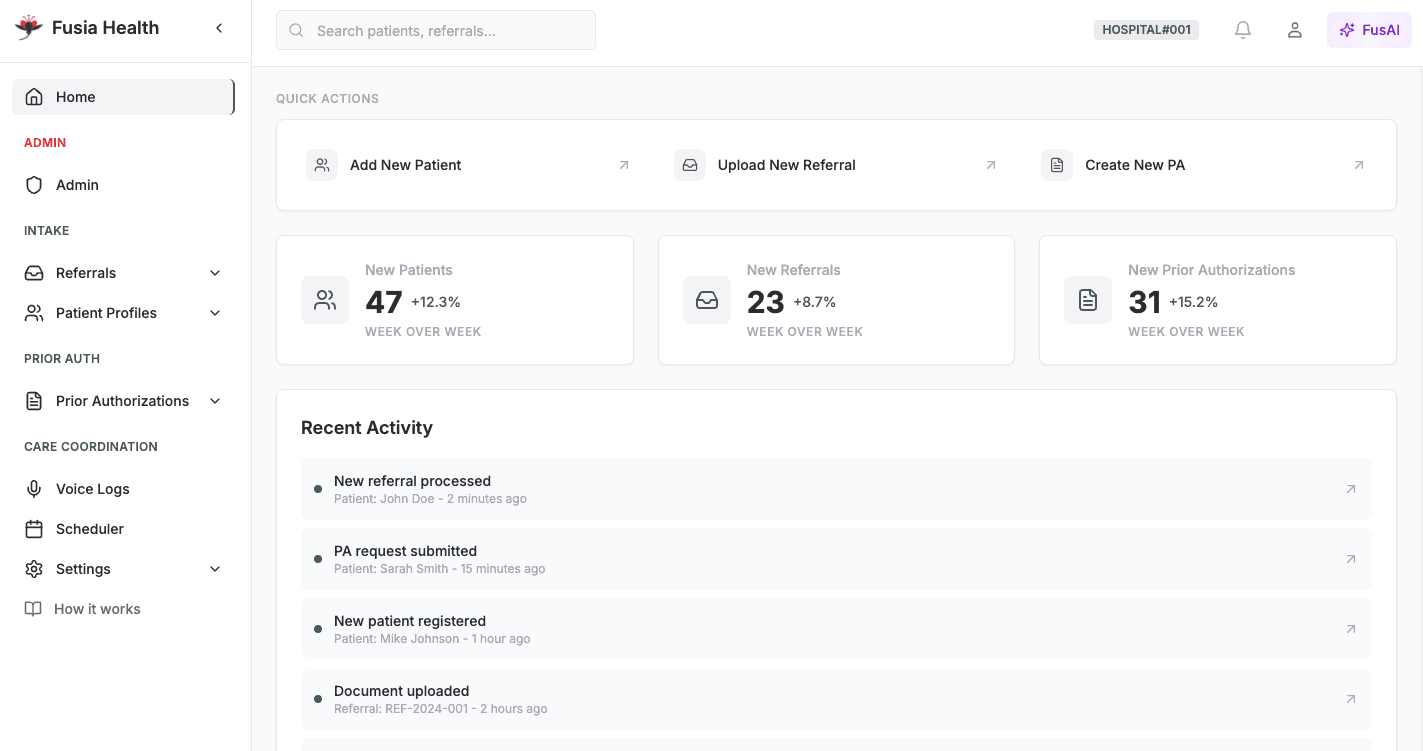Open the Scheduler calendar icon
Screen dimensions: 1423x751
[36, 528]
